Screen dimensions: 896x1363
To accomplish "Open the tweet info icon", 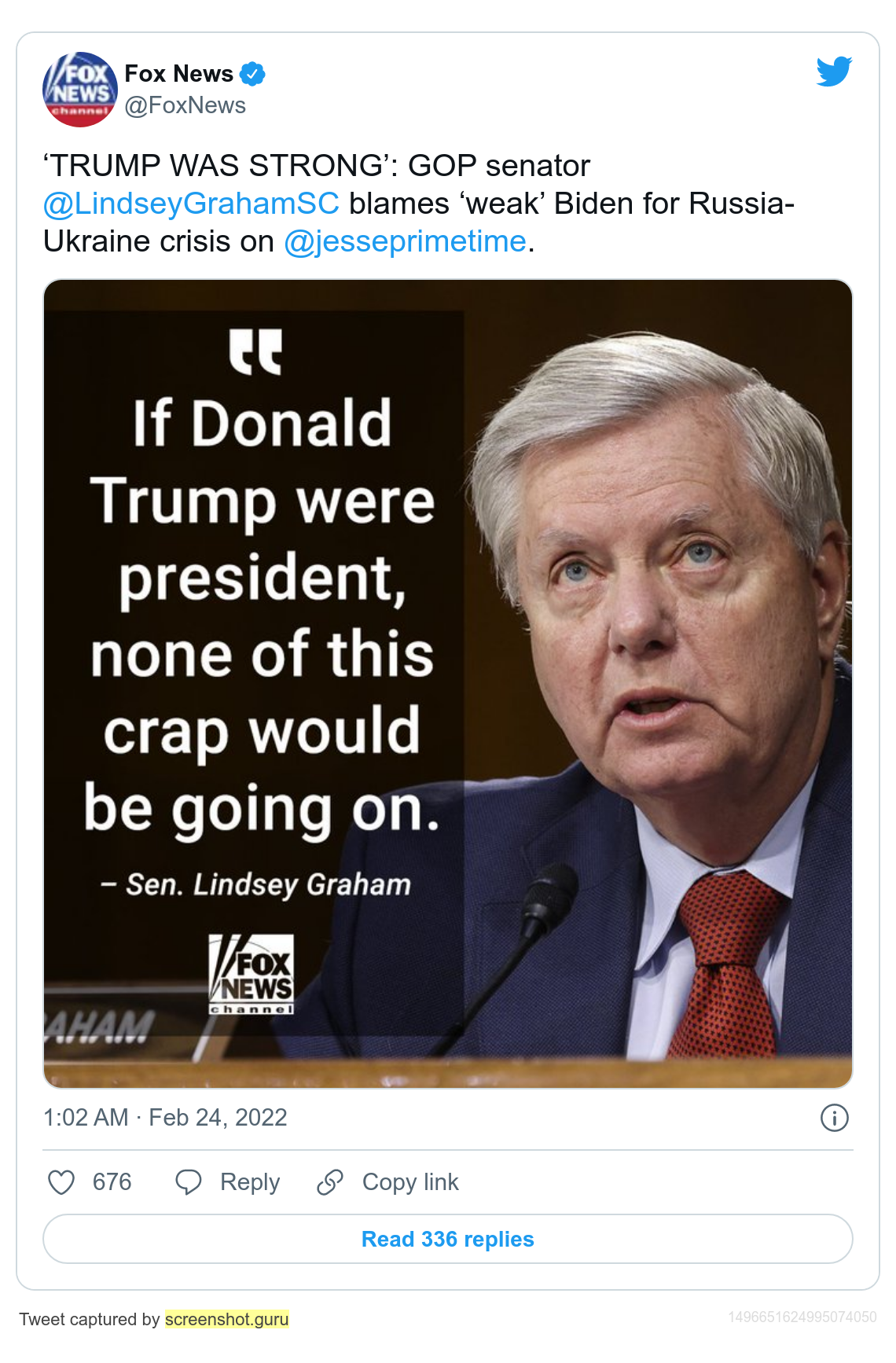I will pos(834,1117).
